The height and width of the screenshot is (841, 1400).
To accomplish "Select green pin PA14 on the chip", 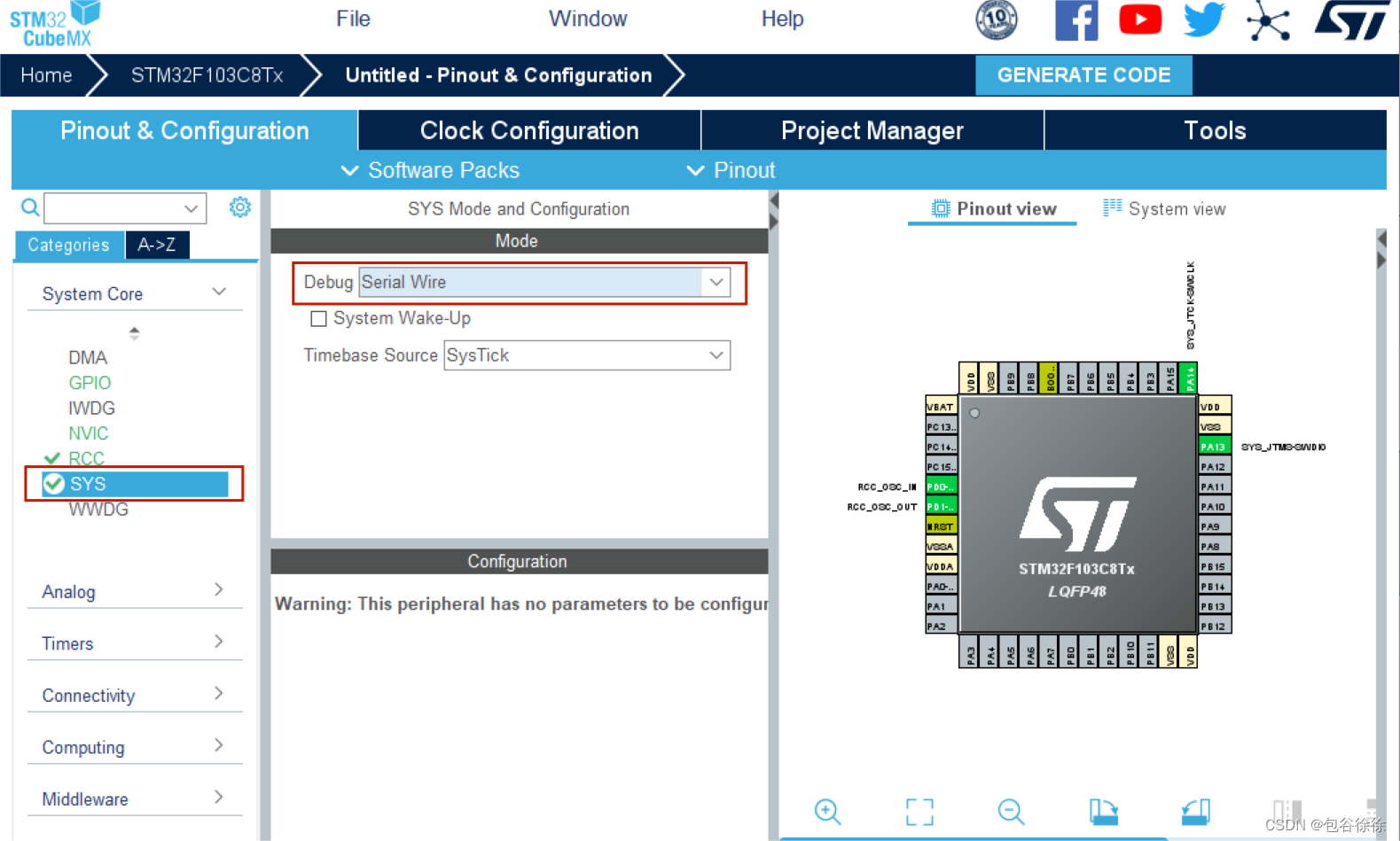I will pyautogui.click(x=1189, y=378).
